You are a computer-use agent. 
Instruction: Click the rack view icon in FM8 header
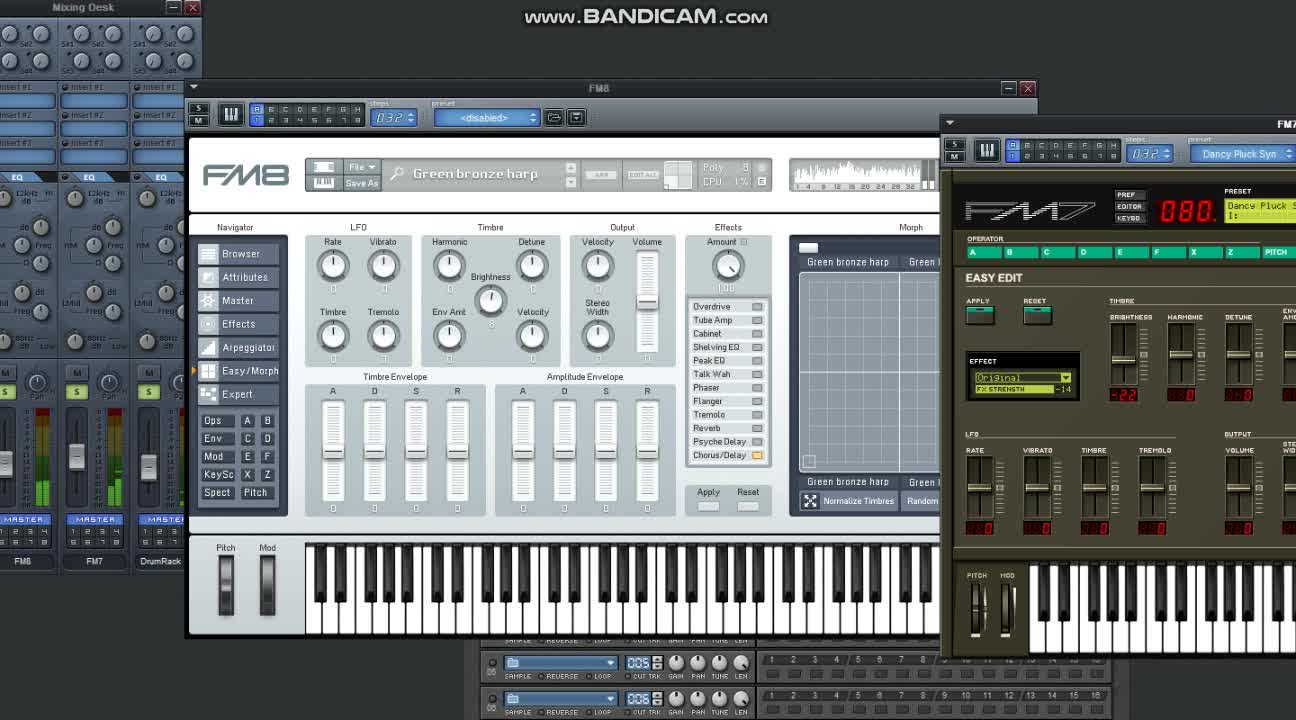click(x=323, y=167)
